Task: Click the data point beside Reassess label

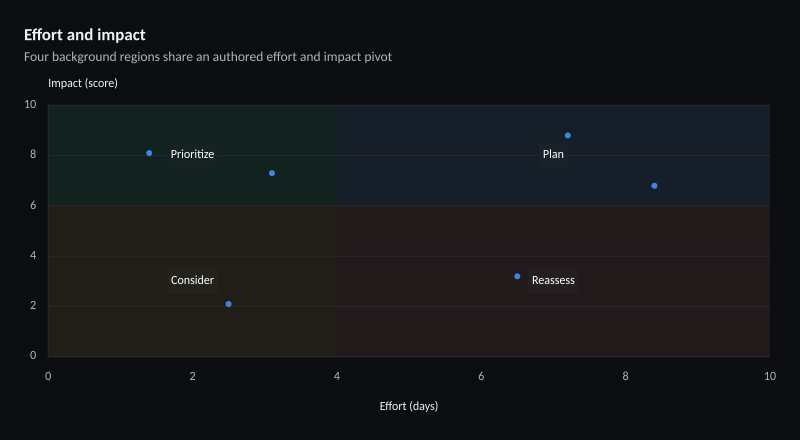Action: 517,276
